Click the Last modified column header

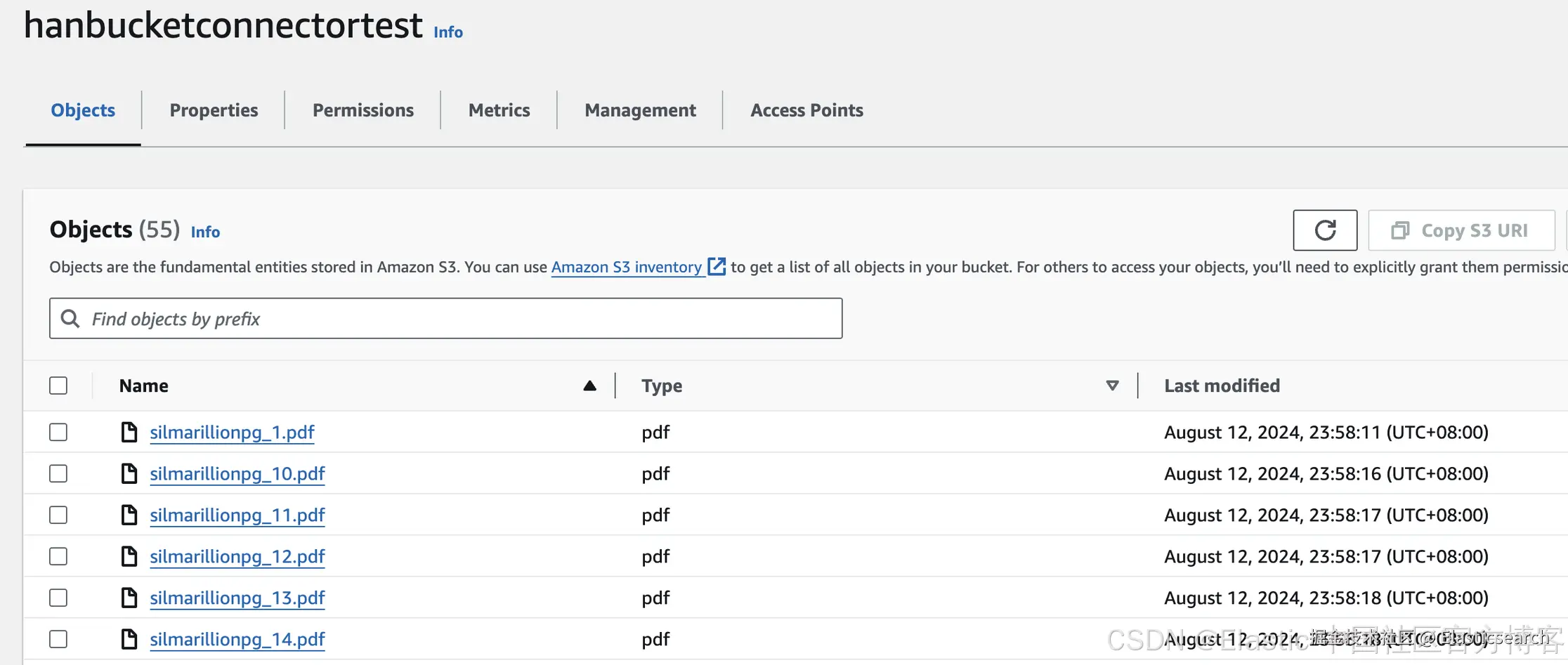[x=1222, y=386]
